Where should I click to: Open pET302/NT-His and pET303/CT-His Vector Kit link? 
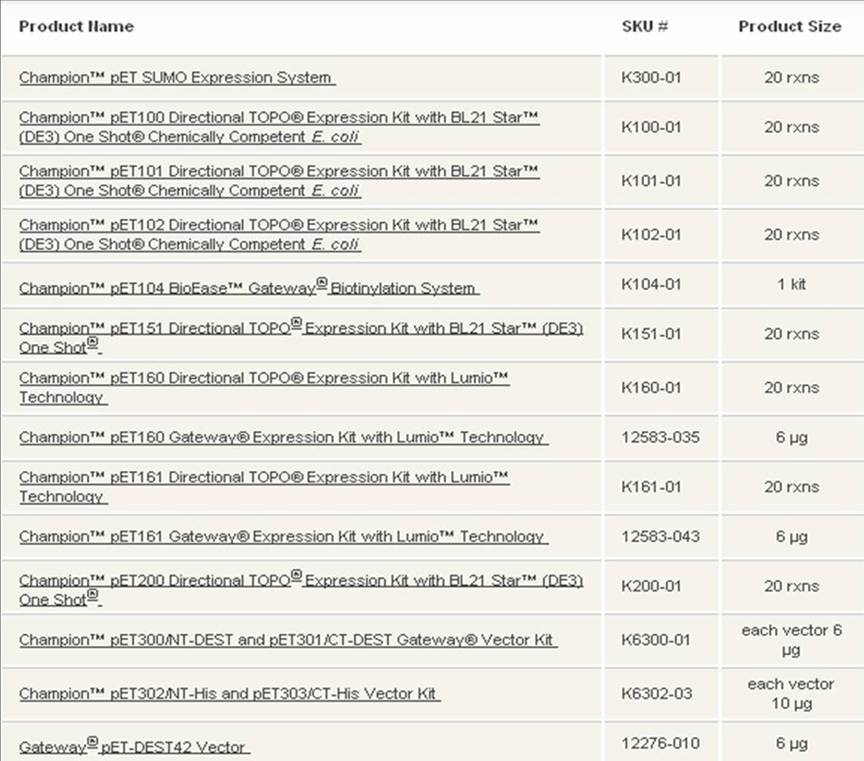click(x=229, y=694)
